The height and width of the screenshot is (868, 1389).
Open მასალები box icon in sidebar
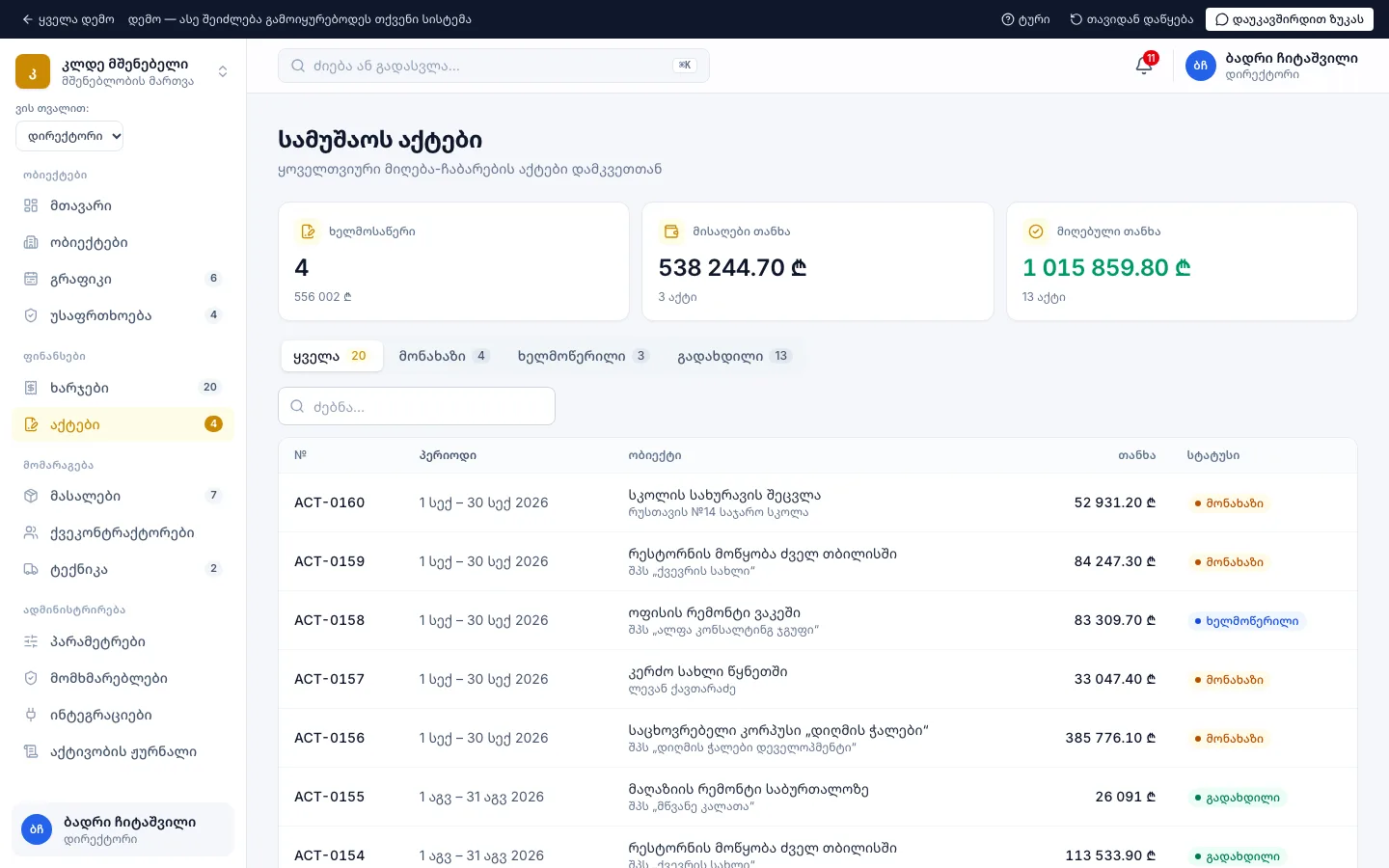31,496
